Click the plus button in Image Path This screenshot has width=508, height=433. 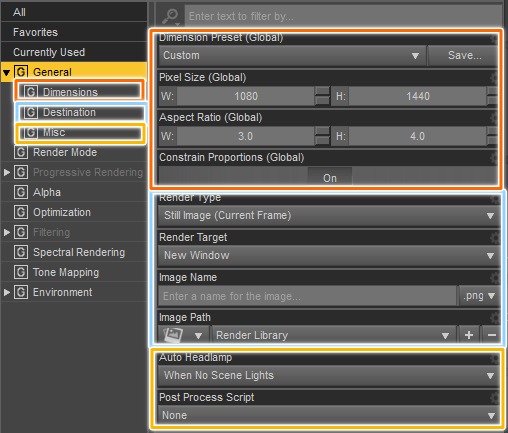tap(469, 335)
